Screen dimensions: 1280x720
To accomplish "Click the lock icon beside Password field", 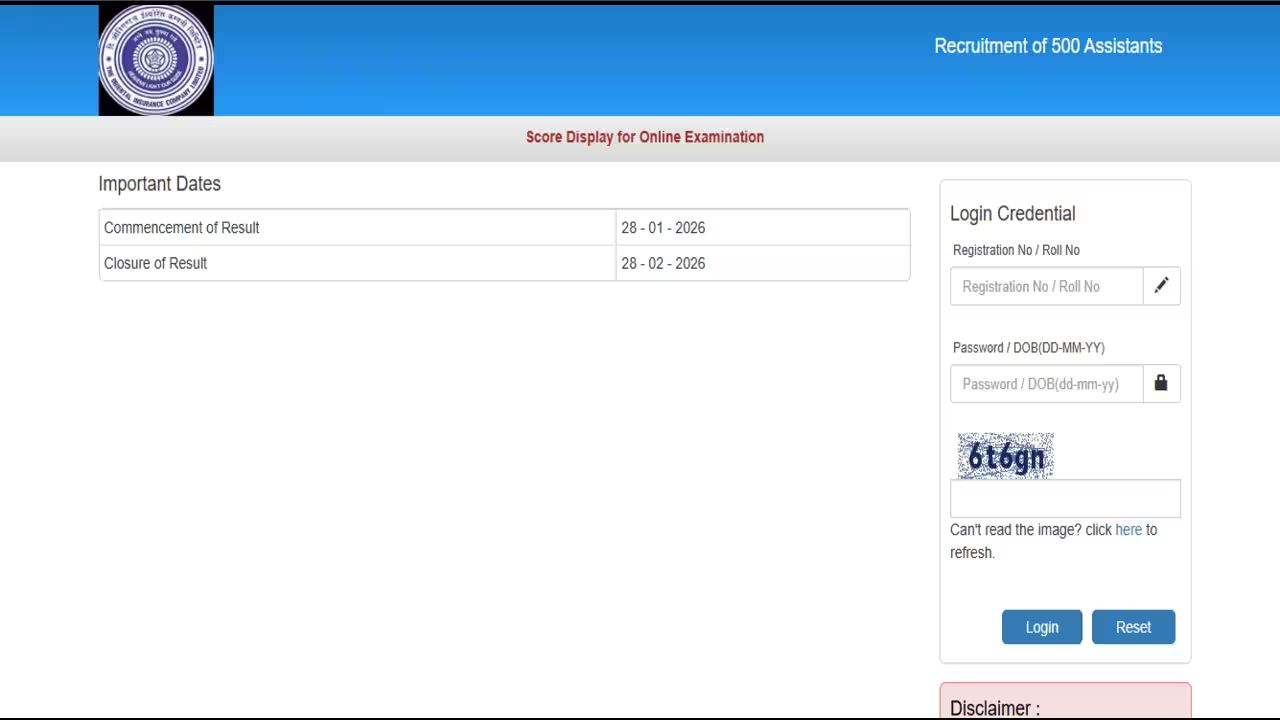I will point(1161,384).
